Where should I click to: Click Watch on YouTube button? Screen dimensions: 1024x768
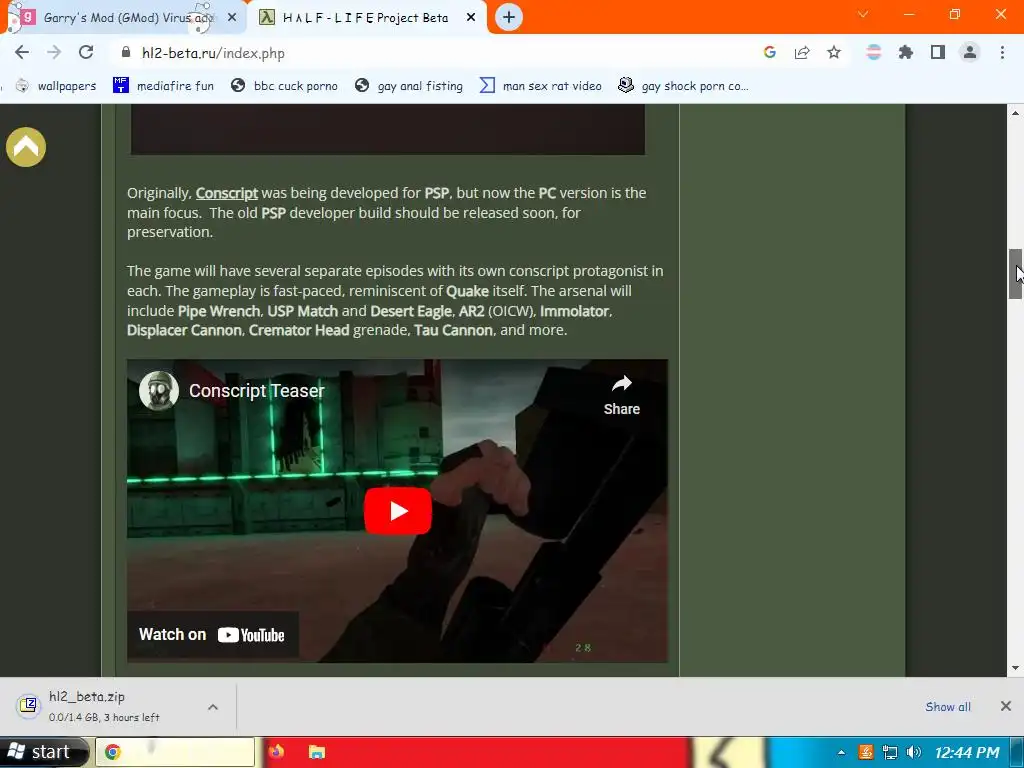212,634
